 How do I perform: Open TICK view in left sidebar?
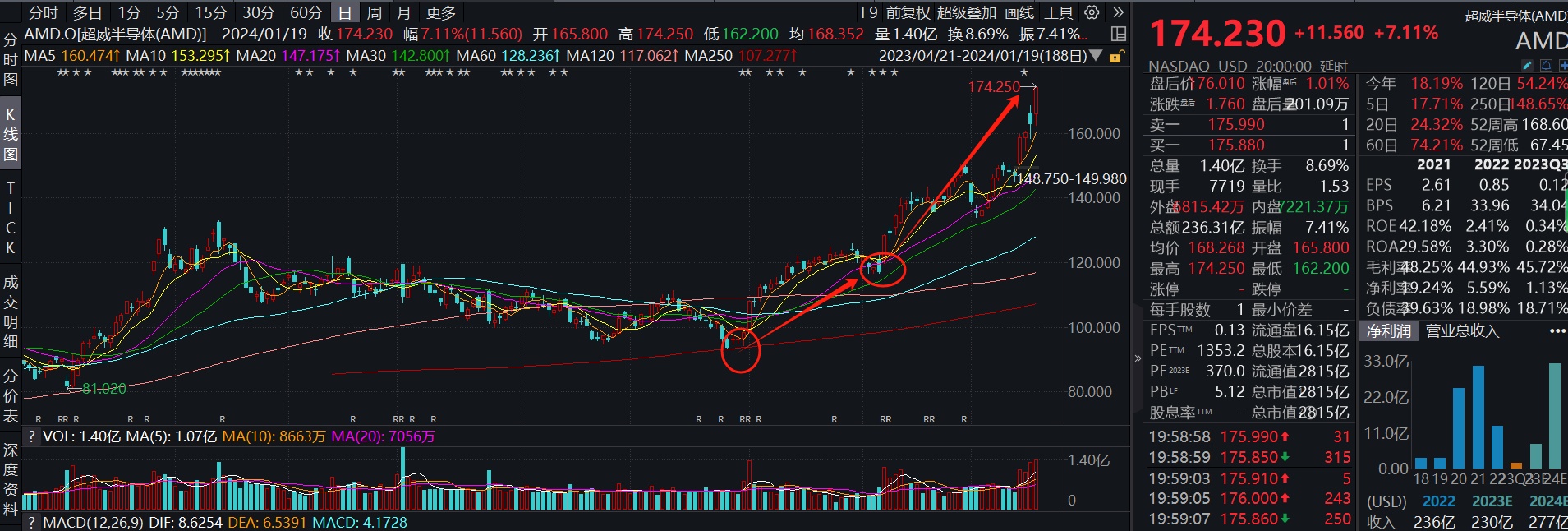10,218
